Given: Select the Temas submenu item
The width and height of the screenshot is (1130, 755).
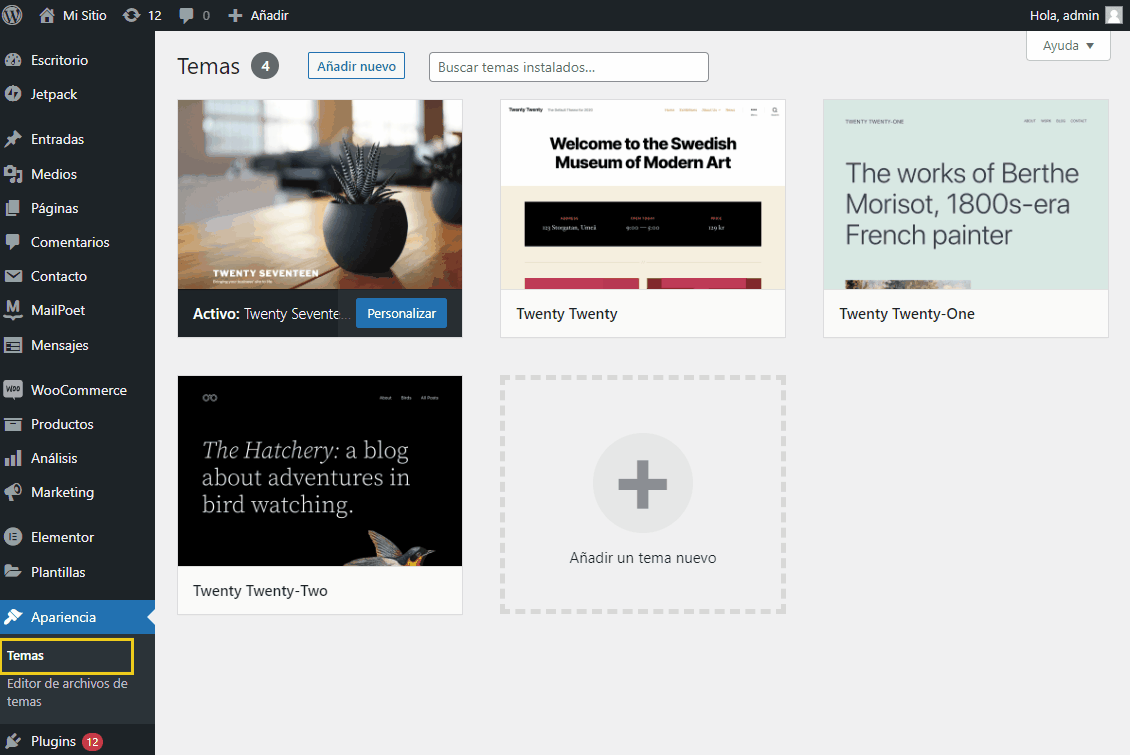Looking at the screenshot, I should (x=25, y=656).
